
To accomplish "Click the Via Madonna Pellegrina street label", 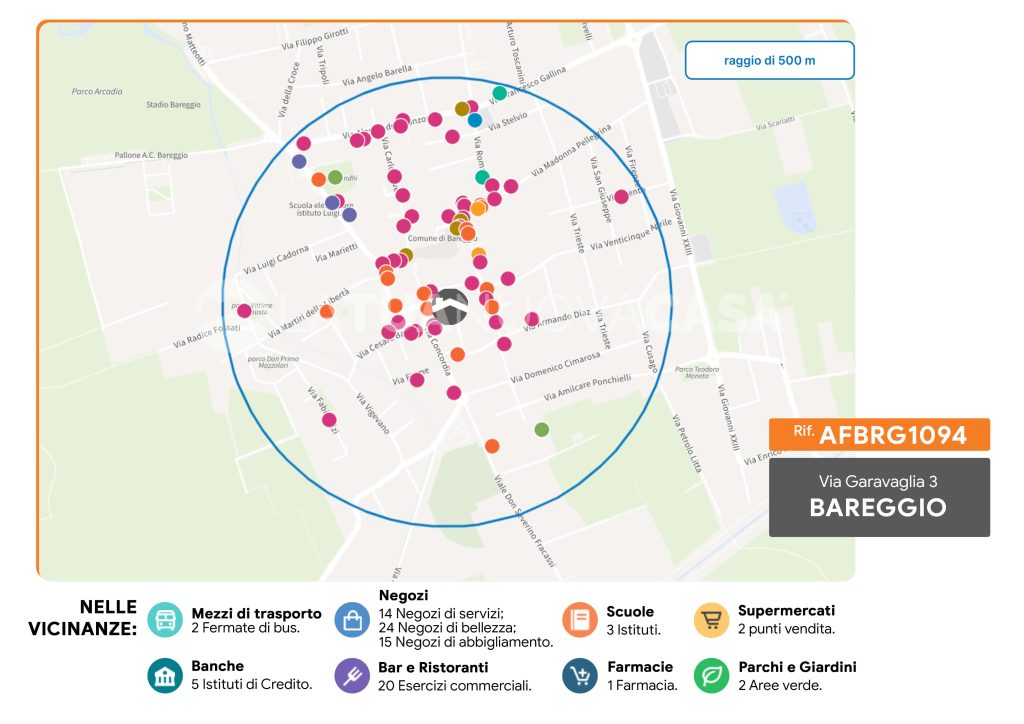I will 571,150.
